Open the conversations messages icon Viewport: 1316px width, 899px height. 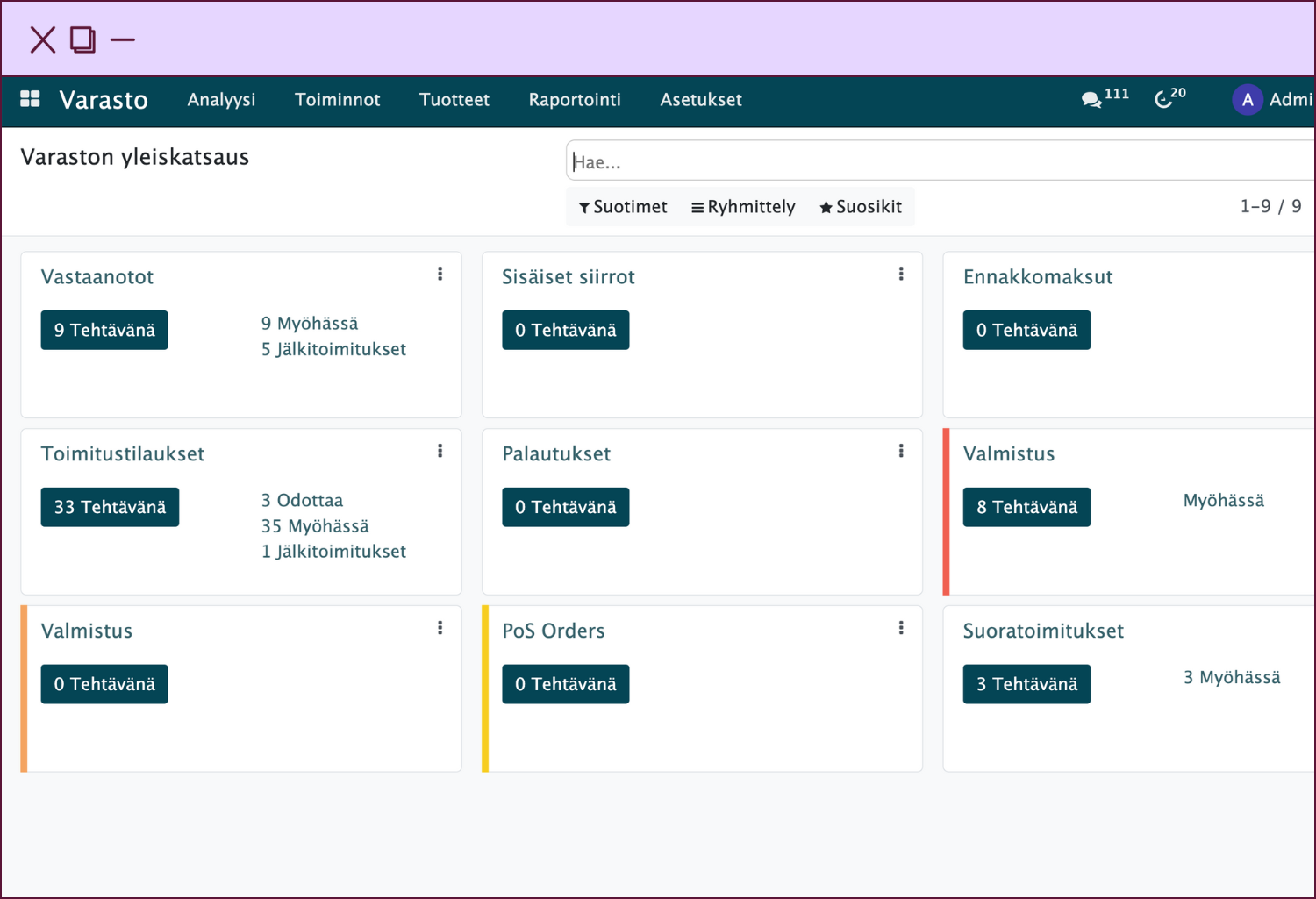[x=1091, y=100]
